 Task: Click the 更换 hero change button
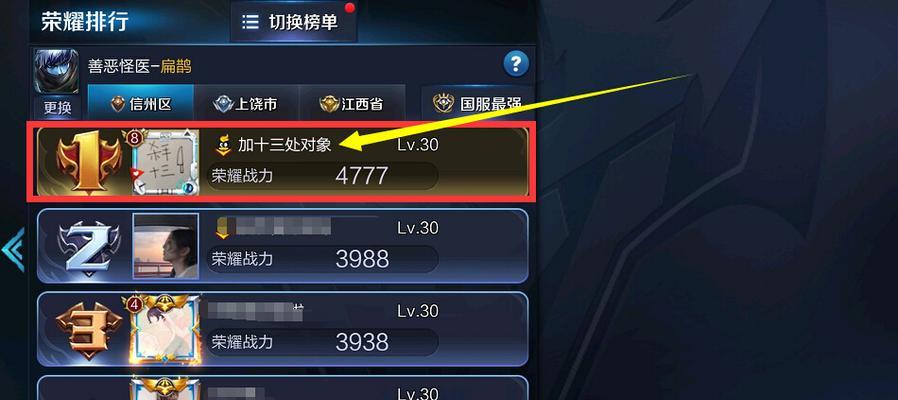57,107
